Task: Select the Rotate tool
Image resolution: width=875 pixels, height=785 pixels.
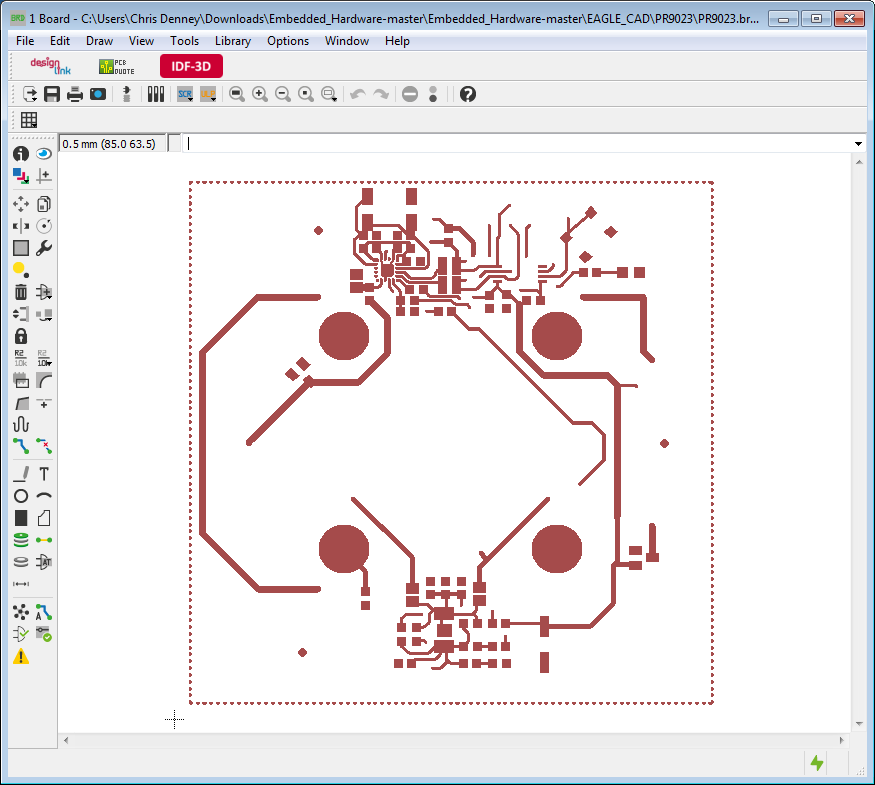Action: point(44,226)
